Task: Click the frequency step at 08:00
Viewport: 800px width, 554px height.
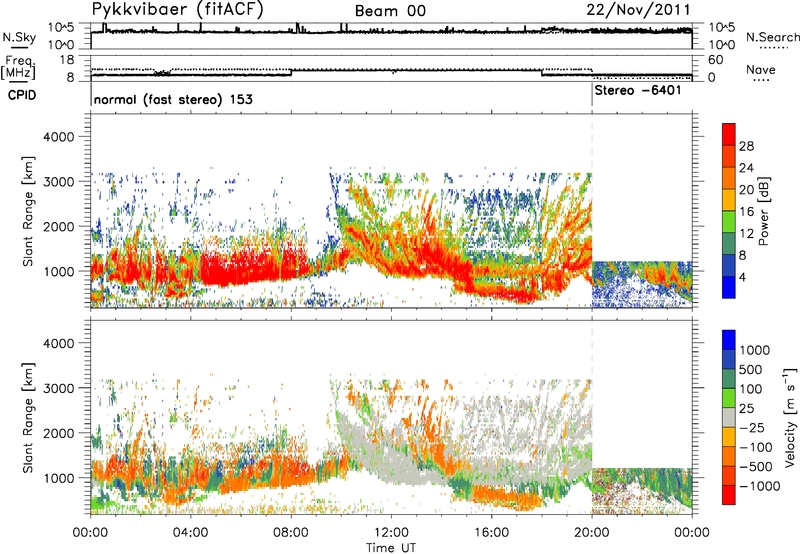Action: 291,72
